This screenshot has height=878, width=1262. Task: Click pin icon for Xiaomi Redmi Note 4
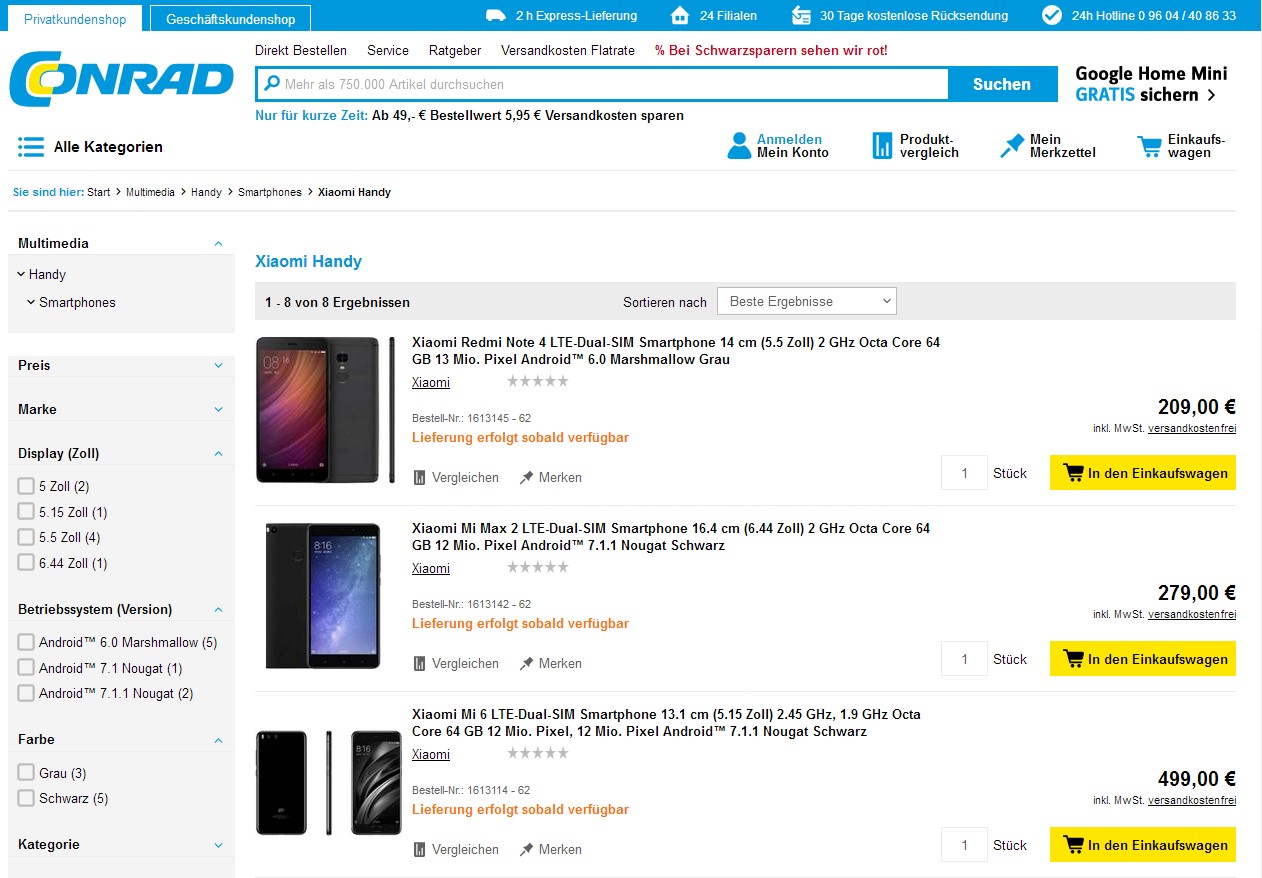526,478
